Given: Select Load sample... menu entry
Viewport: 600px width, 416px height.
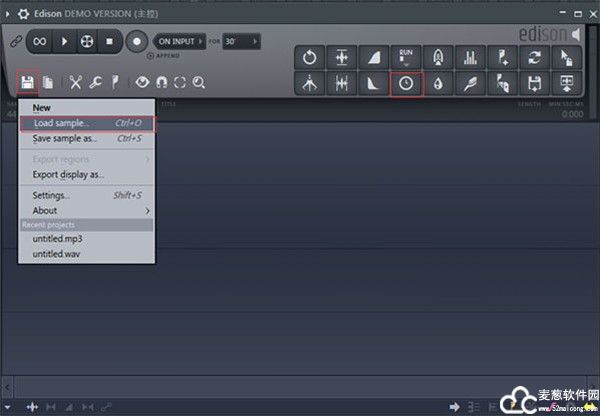Looking at the screenshot, I should tap(87, 123).
